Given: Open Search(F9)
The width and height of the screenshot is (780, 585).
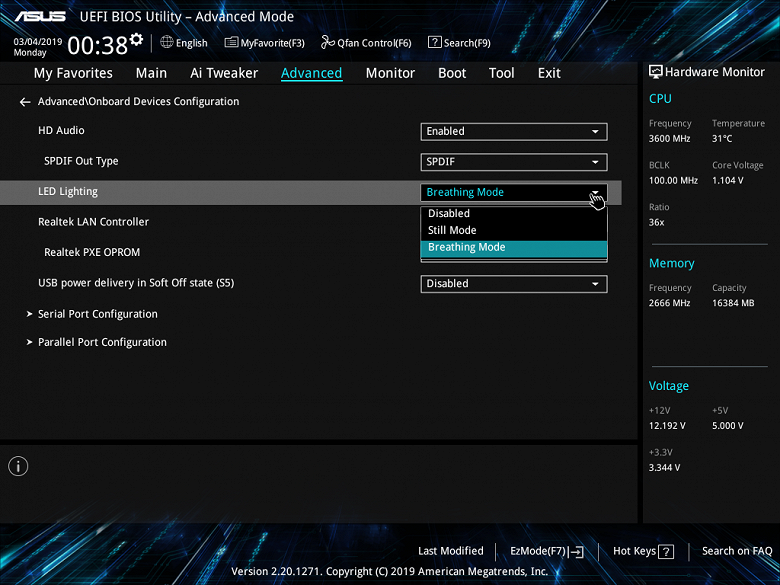Looking at the screenshot, I should tap(459, 43).
